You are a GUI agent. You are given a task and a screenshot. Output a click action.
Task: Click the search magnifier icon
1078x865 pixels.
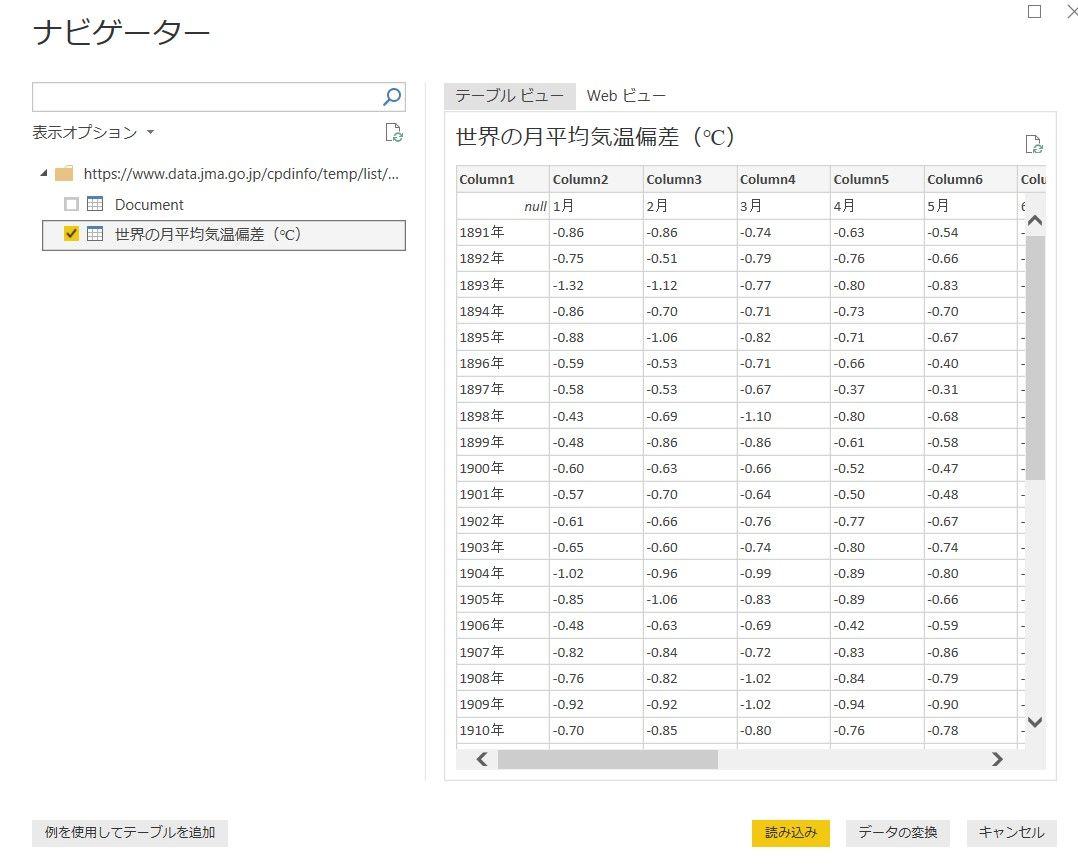pyautogui.click(x=392, y=96)
